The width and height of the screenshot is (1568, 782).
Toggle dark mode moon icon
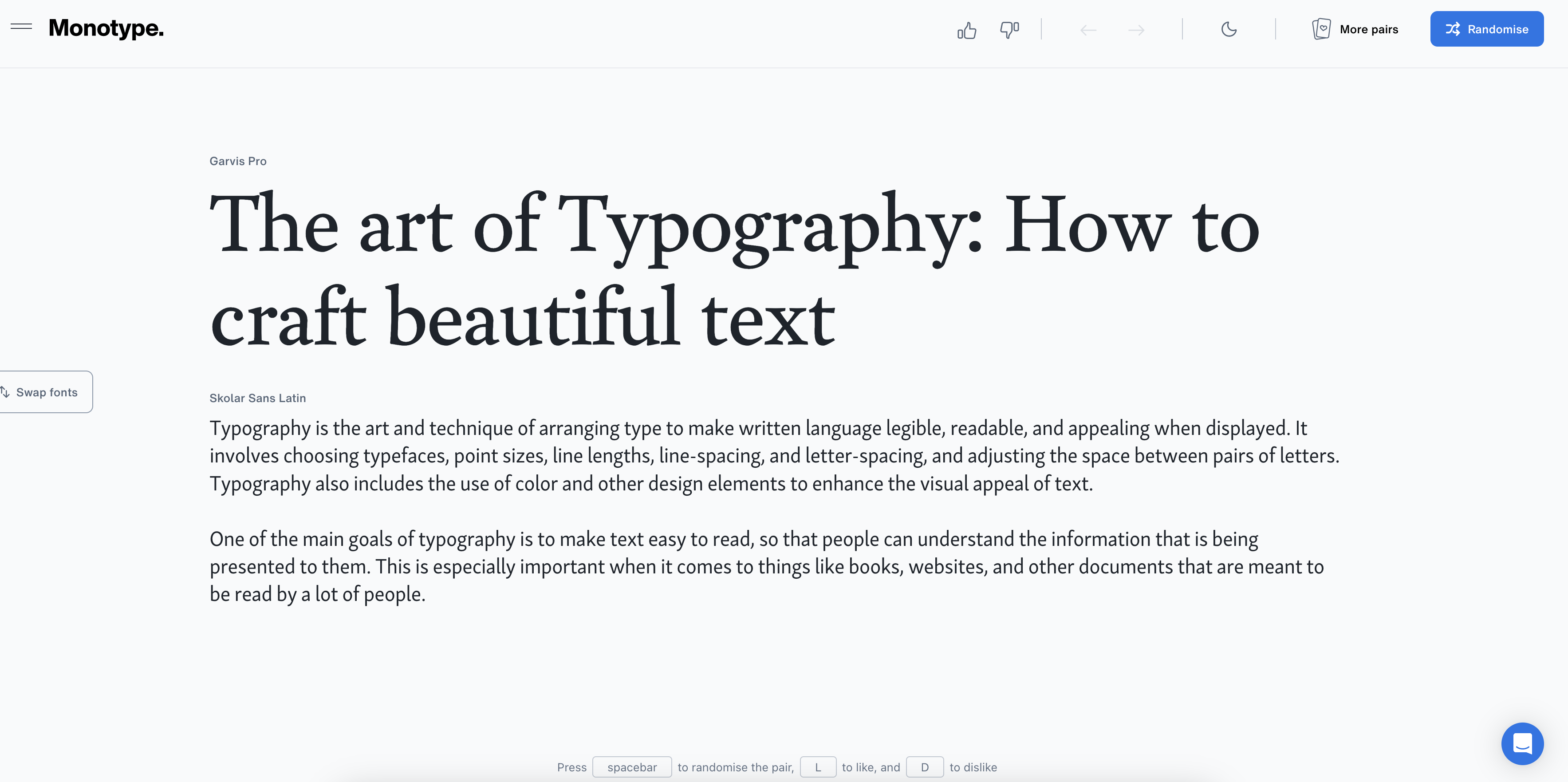point(1229,29)
